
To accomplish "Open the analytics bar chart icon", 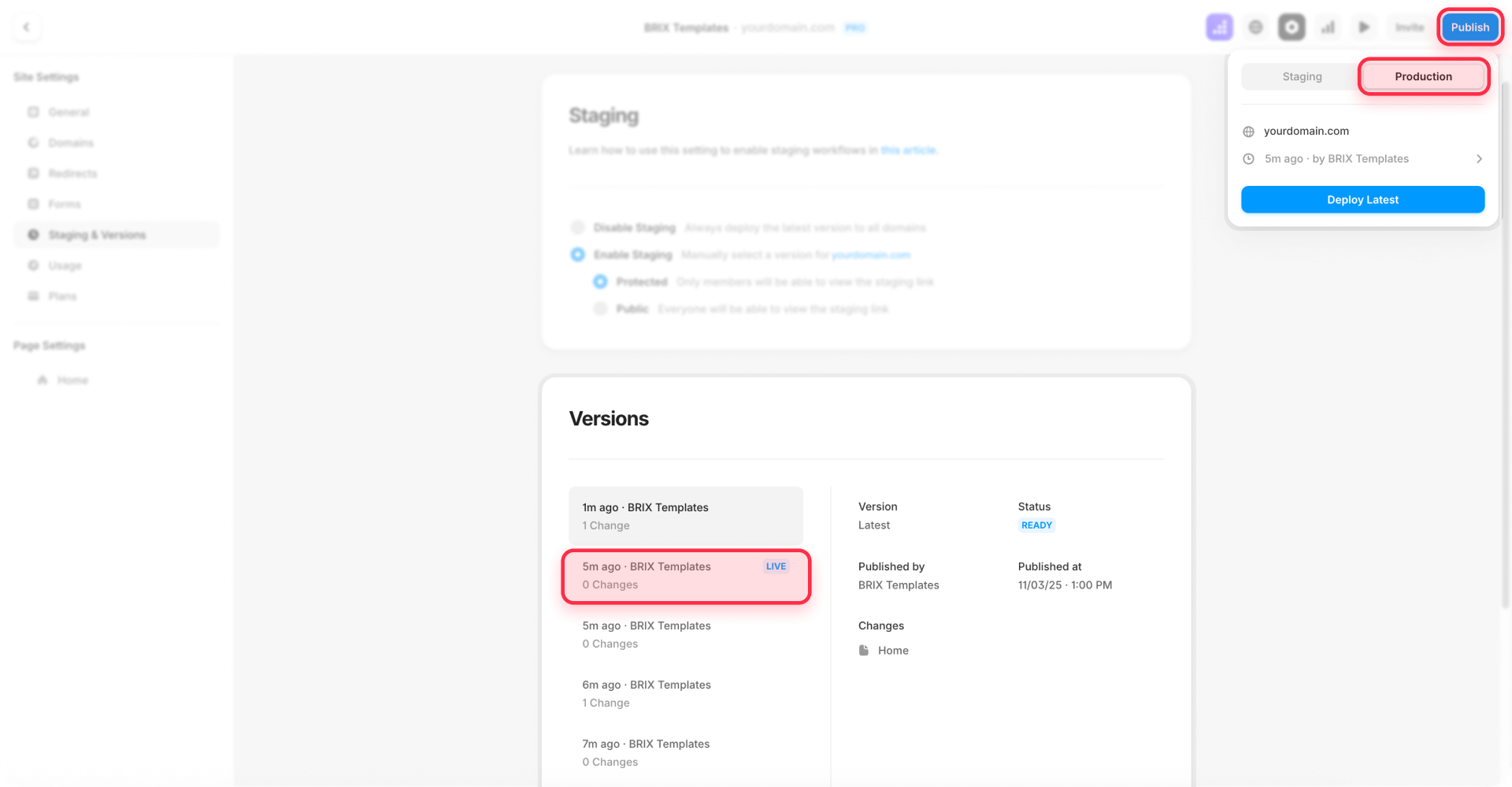I will coord(1328,26).
